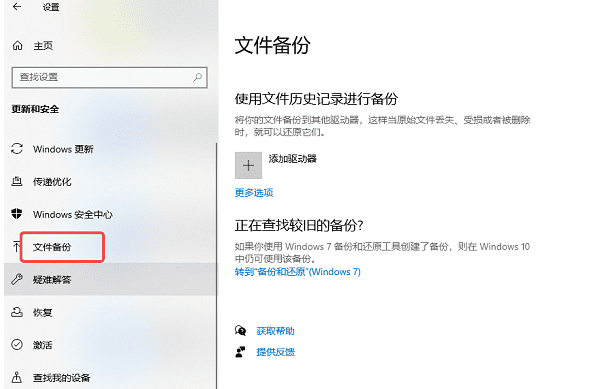This screenshot has width=599, height=389.
Task: Click the 恢复 recovery icon
Action: click(17, 312)
